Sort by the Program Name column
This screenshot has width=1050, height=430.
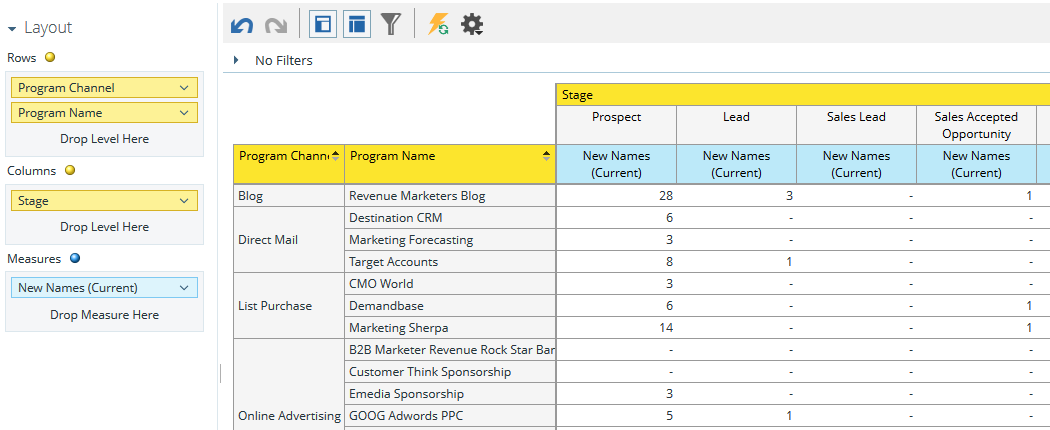(x=546, y=156)
